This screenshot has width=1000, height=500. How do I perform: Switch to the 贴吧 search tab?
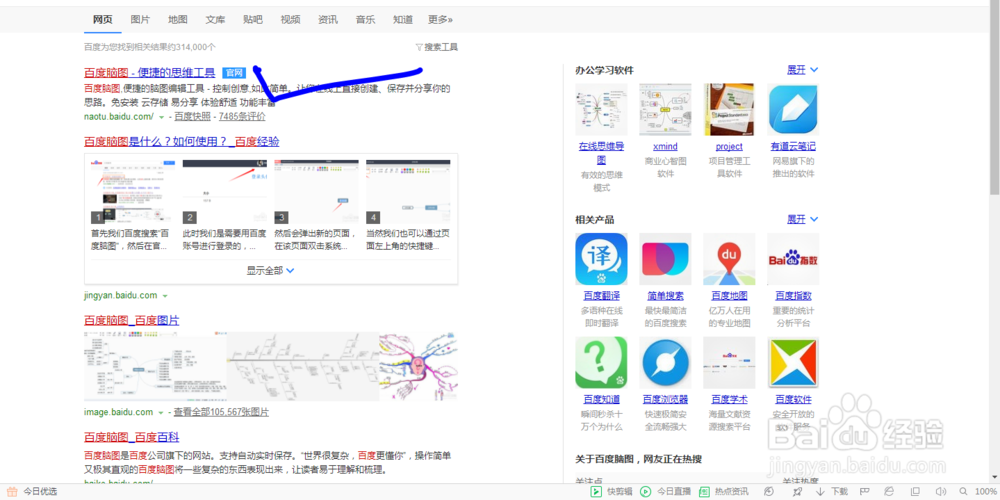click(253, 20)
